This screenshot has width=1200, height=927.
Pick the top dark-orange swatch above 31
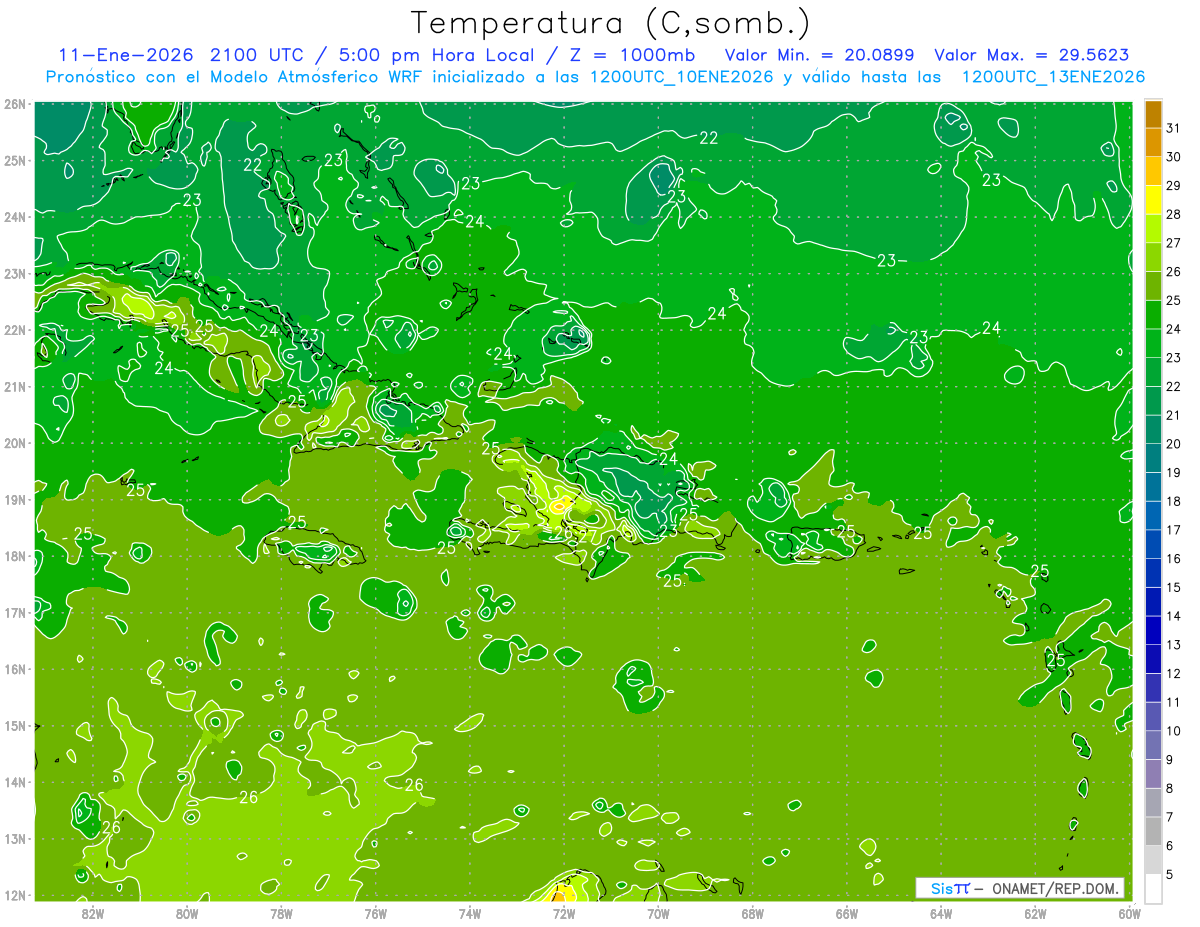click(1153, 114)
